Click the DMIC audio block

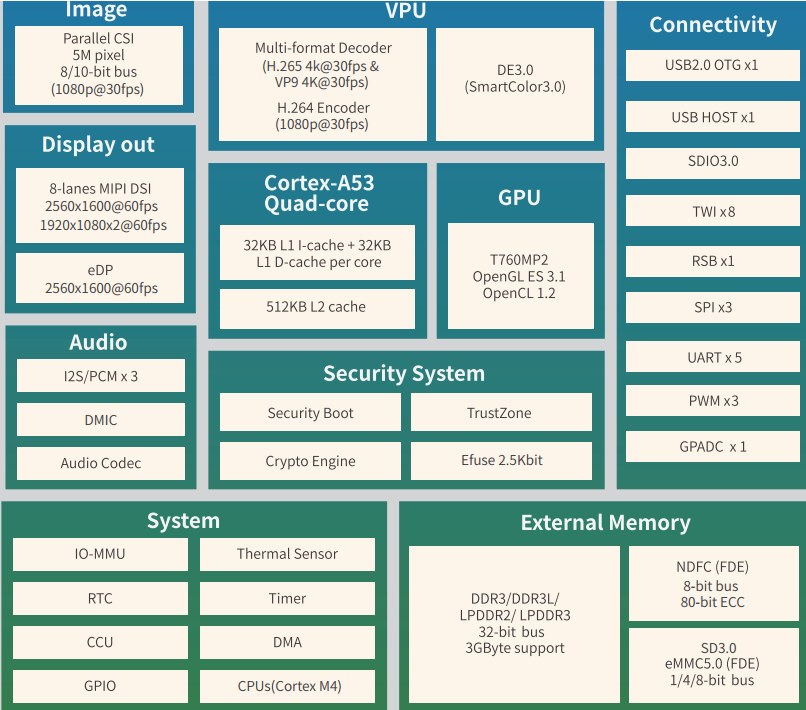100,420
